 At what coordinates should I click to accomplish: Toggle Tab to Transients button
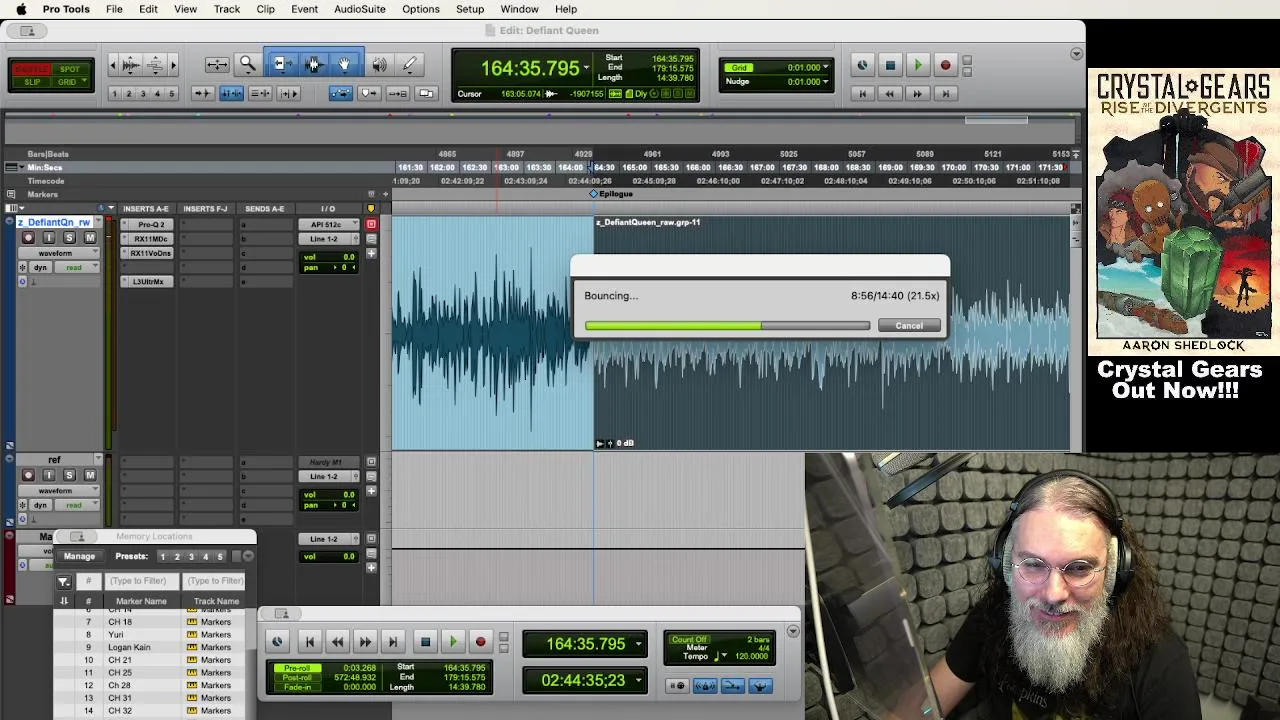pyautogui.click(x=202, y=93)
